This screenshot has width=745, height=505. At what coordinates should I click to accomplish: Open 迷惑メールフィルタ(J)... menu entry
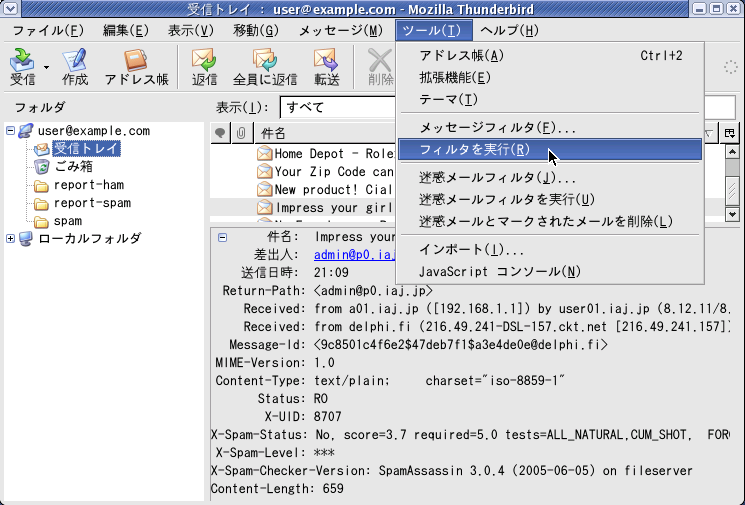click(x=550, y=178)
